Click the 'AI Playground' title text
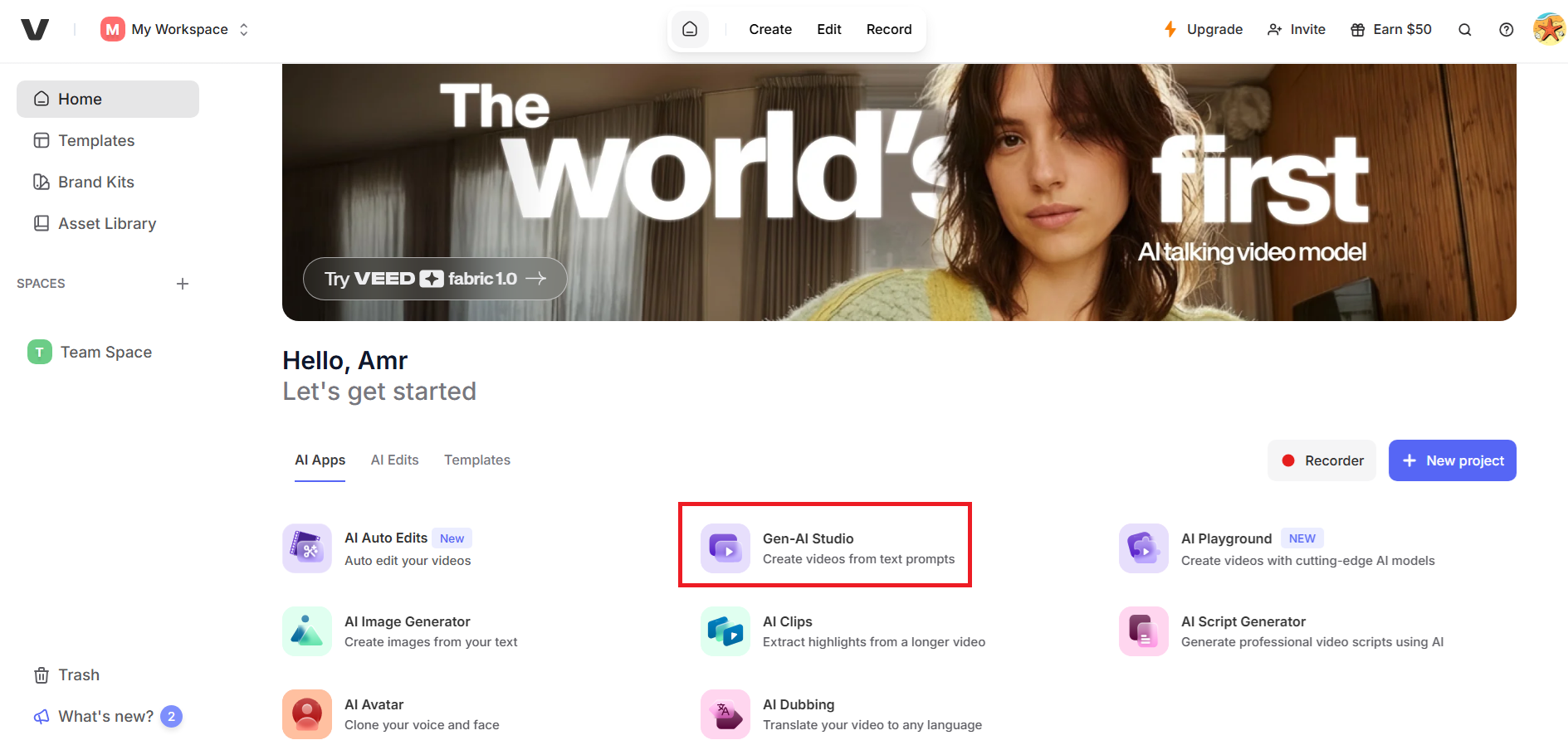Screen dimensions: 1568x745 tap(1226, 539)
